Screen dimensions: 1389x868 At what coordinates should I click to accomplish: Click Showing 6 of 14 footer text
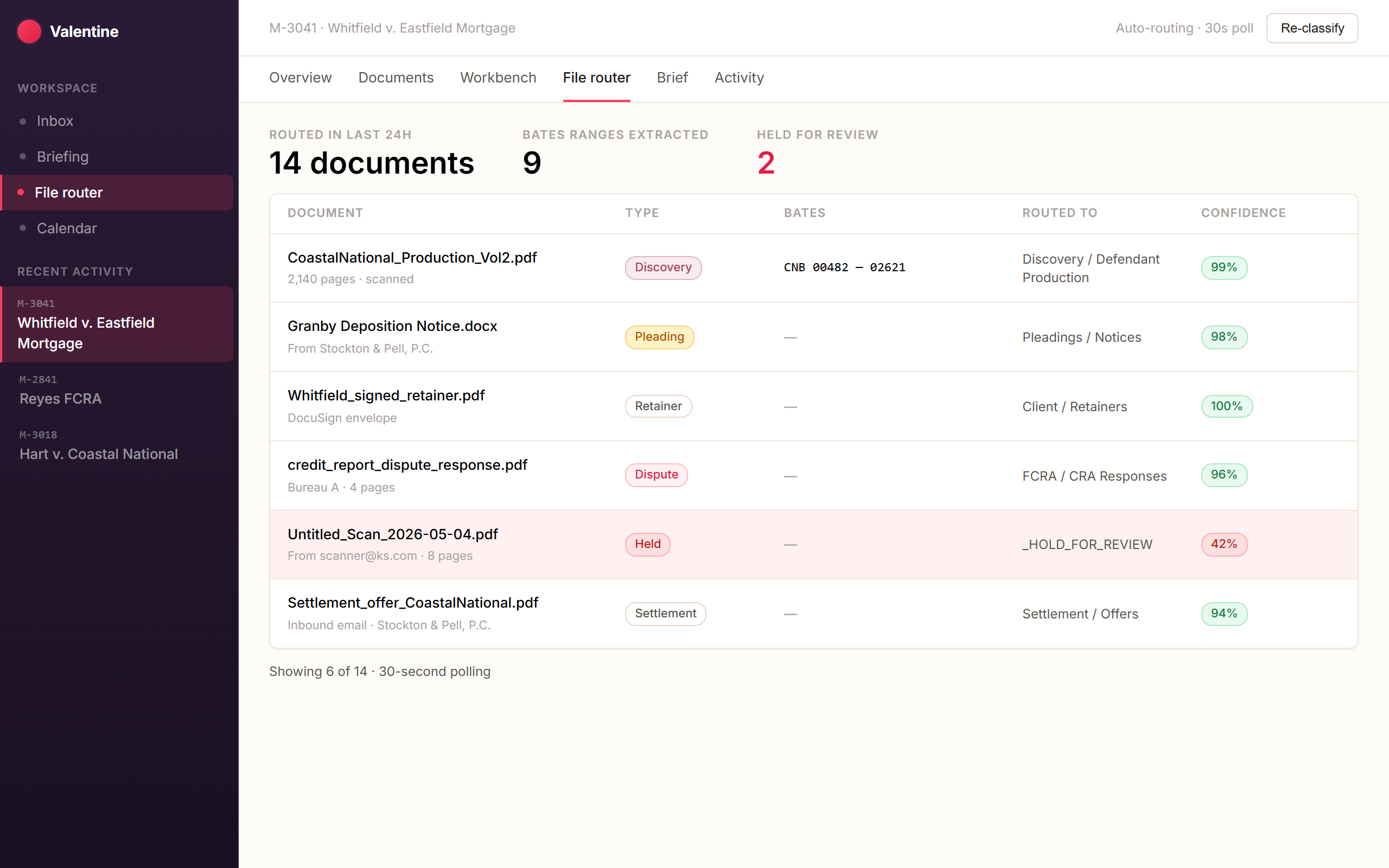(379, 672)
